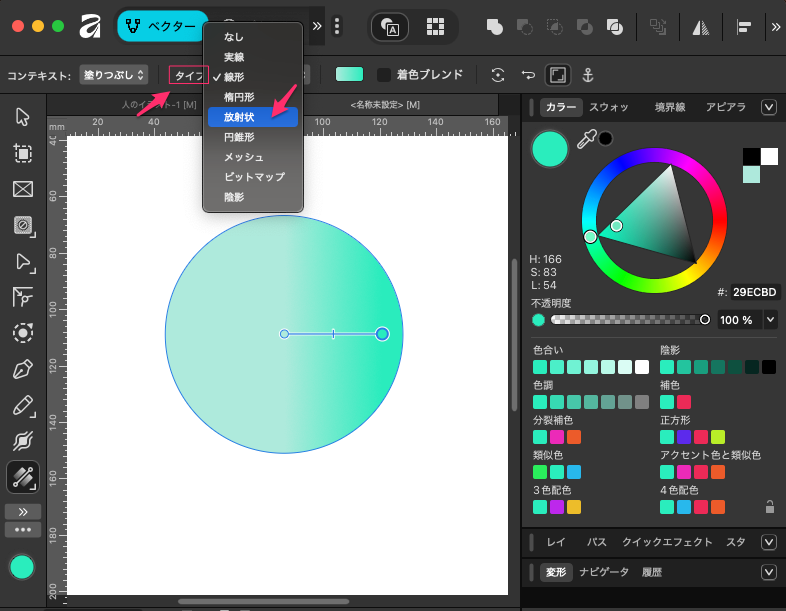
Task: Select the Move tool arrow
Action: pos(23,117)
